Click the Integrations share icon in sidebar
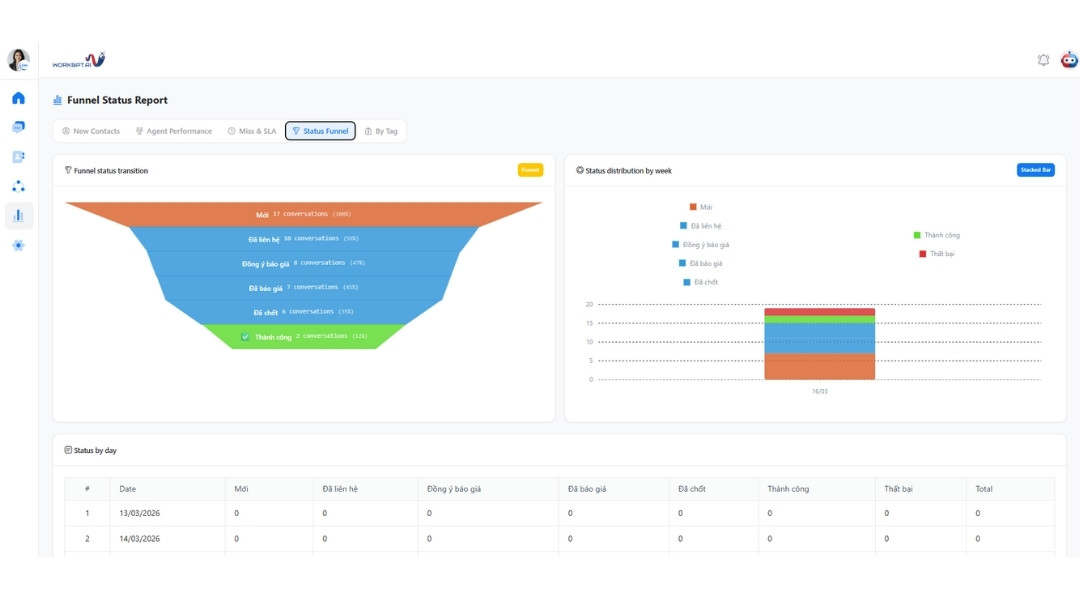Viewport: 1081px width, 600px height. [x=17, y=185]
